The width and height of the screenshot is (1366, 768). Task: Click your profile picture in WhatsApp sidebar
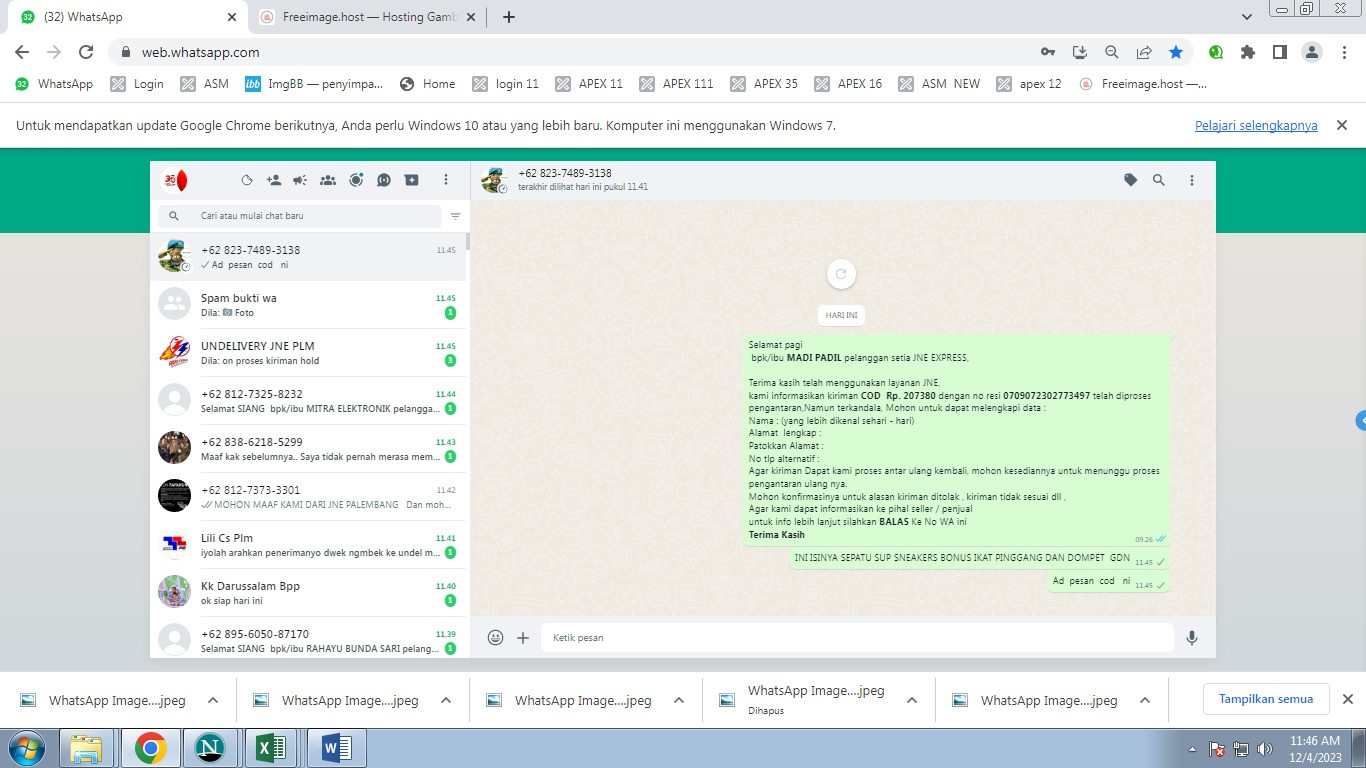[x=175, y=180]
